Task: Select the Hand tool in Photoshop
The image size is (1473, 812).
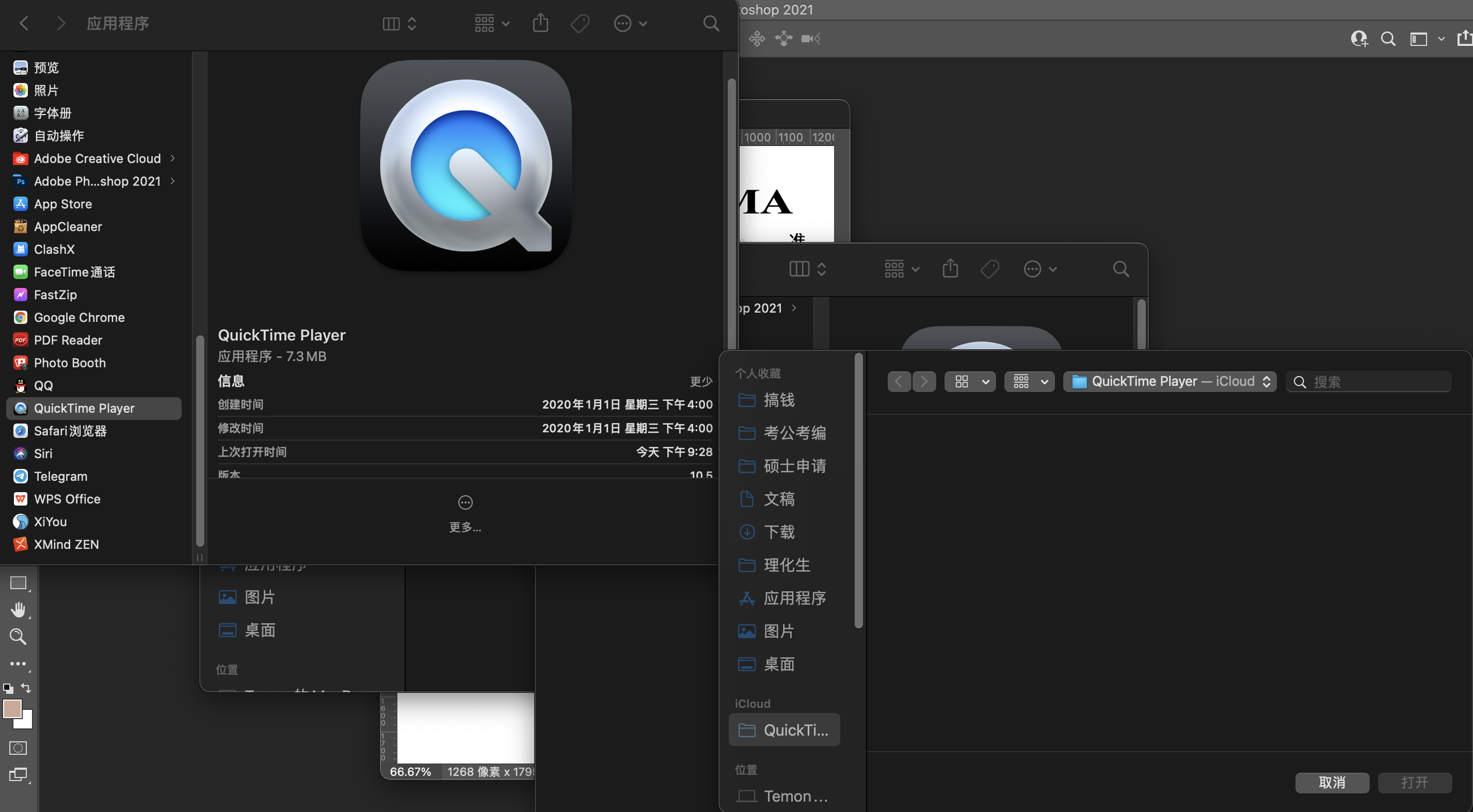Action: 18,610
